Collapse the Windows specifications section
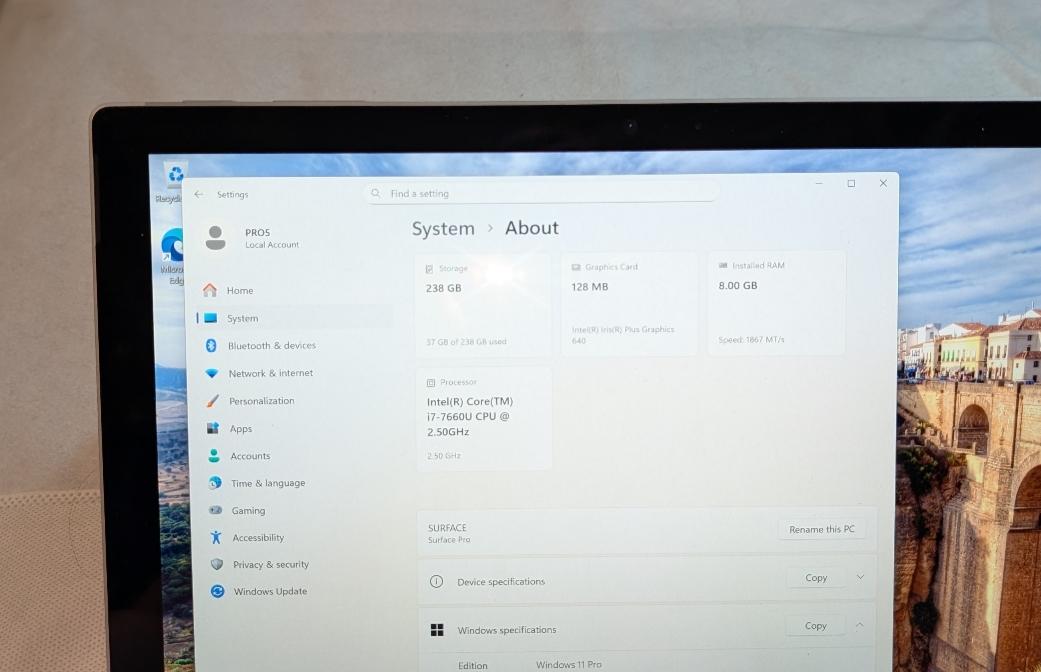This screenshot has height=672, width=1041. (x=860, y=625)
